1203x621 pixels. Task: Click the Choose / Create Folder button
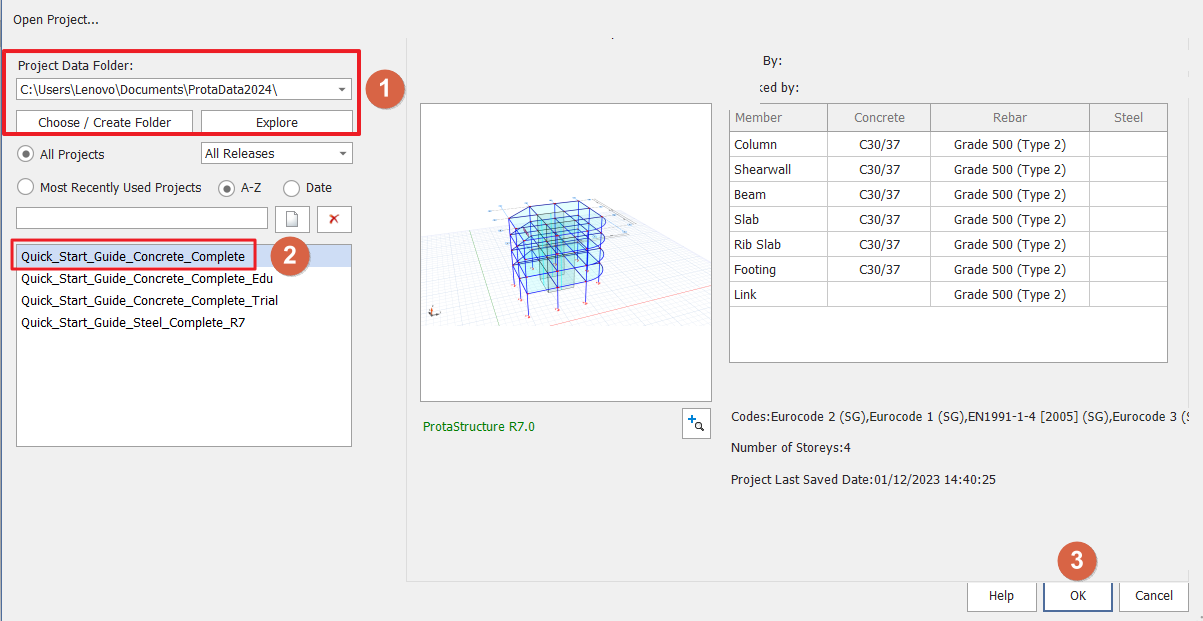click(x=105, y=122)
